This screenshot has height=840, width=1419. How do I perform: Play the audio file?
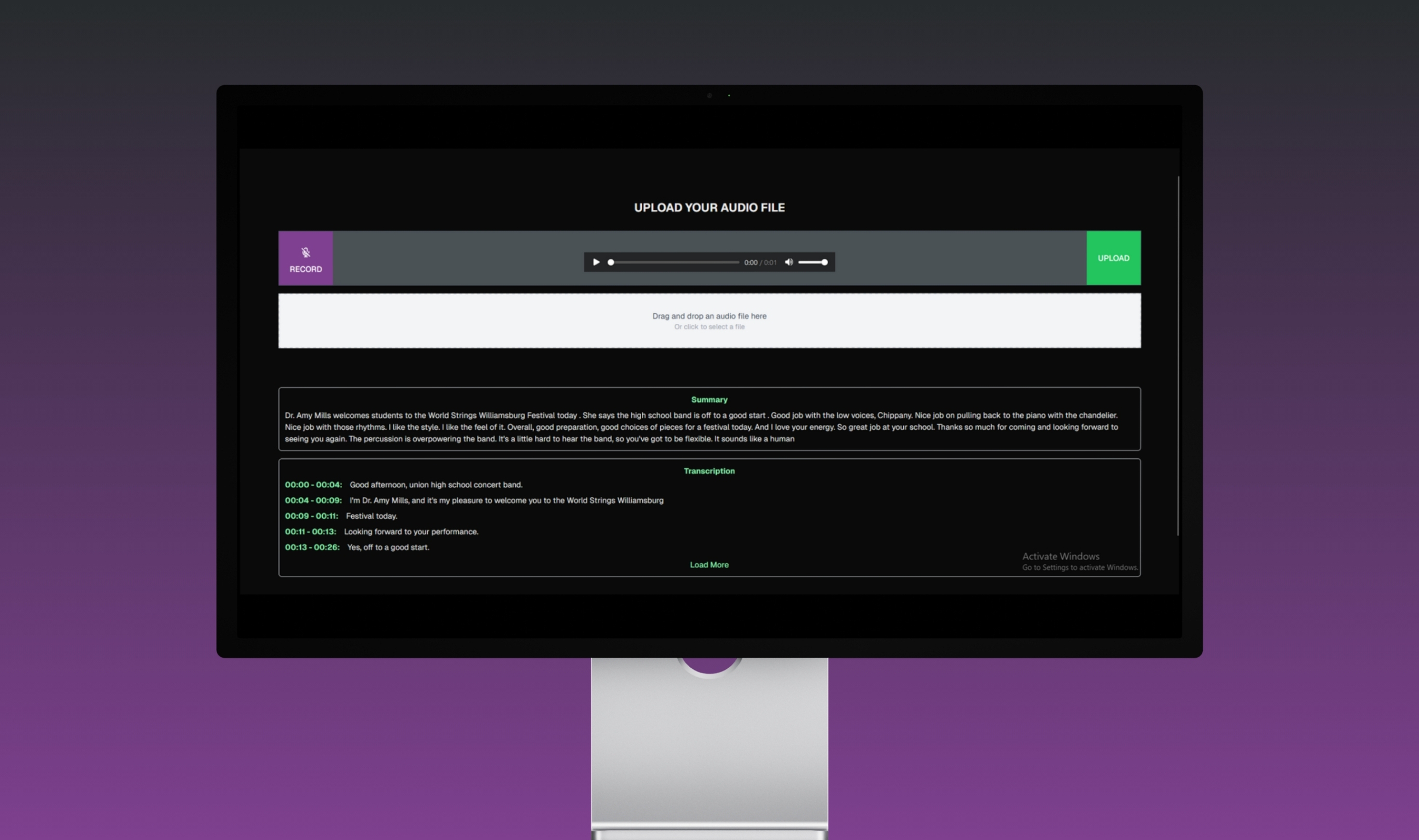tap(596, 262)
